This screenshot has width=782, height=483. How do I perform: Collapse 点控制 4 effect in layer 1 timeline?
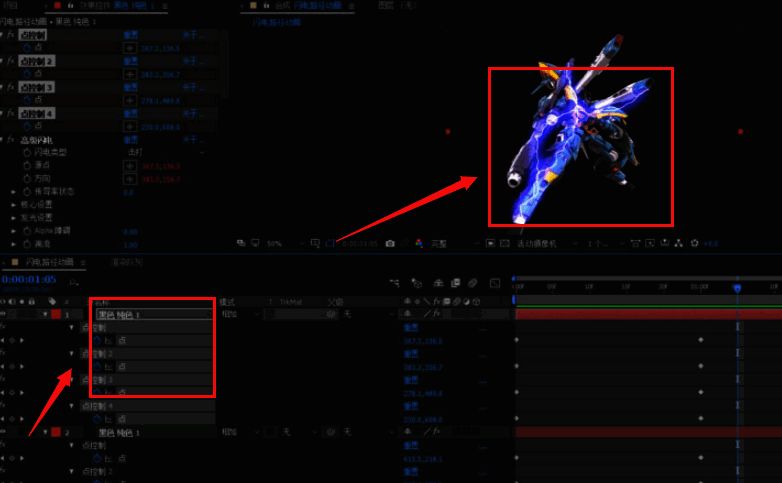(71, 406)
